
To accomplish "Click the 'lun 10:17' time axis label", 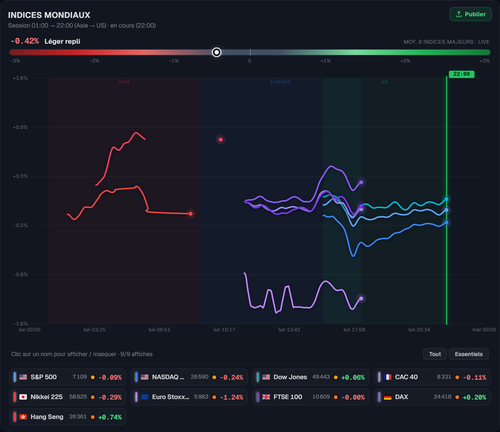I will (224, 330).
